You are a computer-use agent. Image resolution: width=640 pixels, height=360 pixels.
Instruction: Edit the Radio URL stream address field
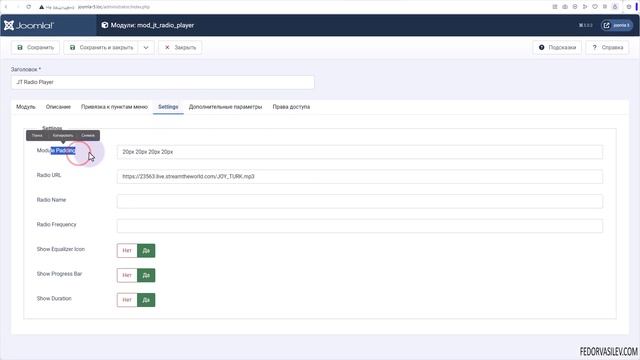360,176
